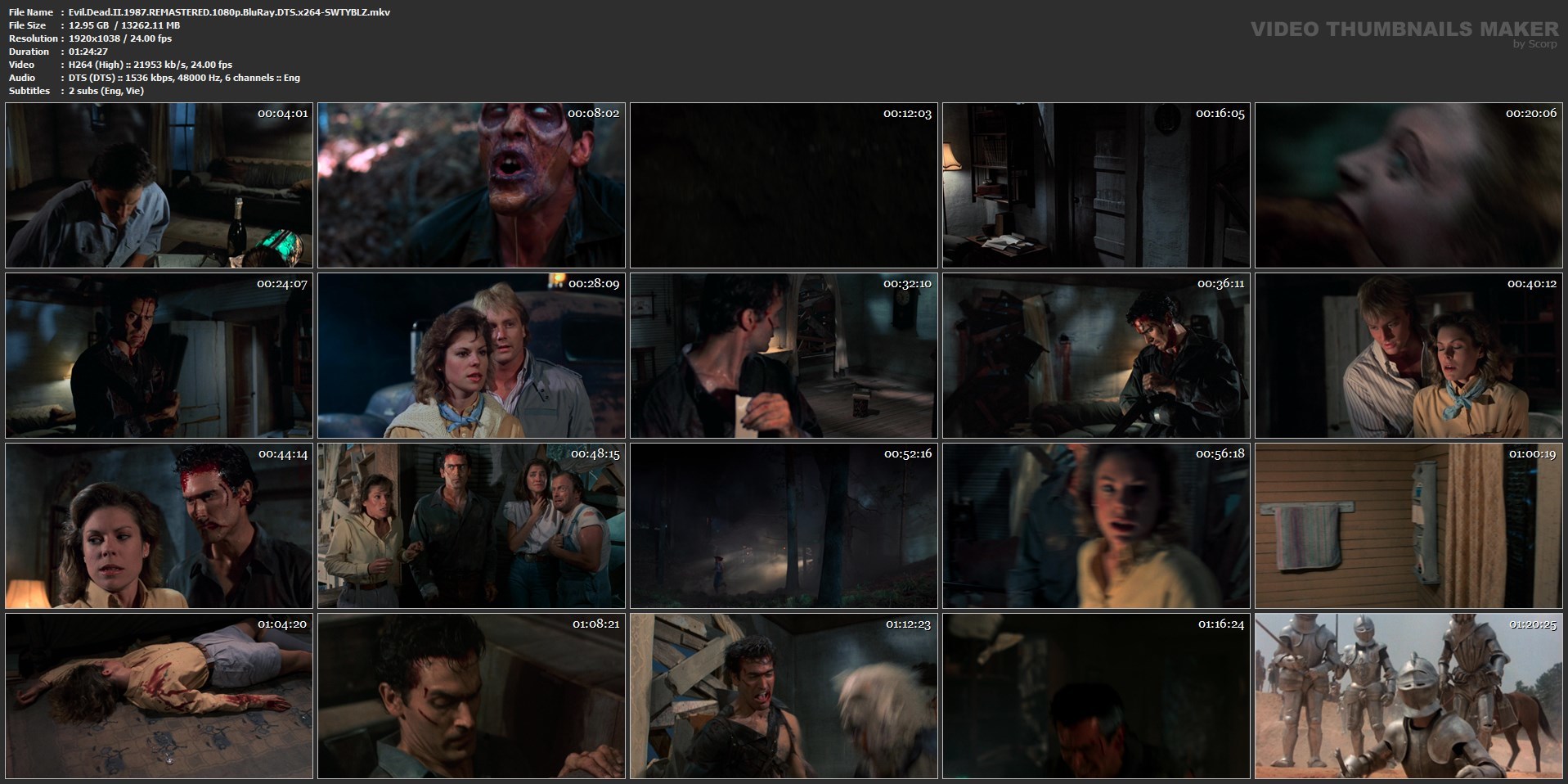Select the thumbnail at 01:12:23

(784, 696)
